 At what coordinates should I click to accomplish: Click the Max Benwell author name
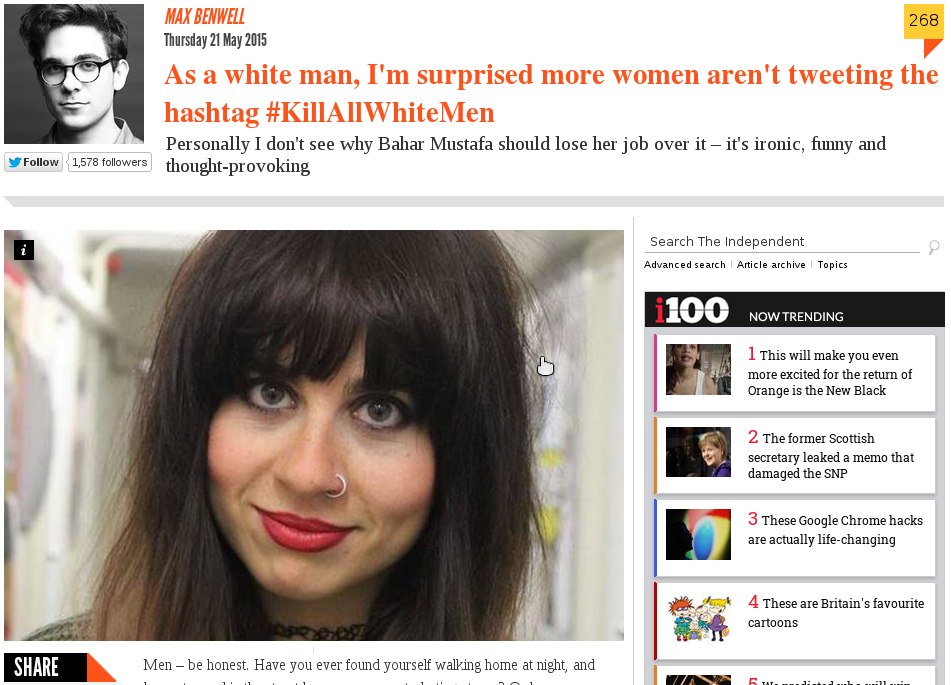205,16
